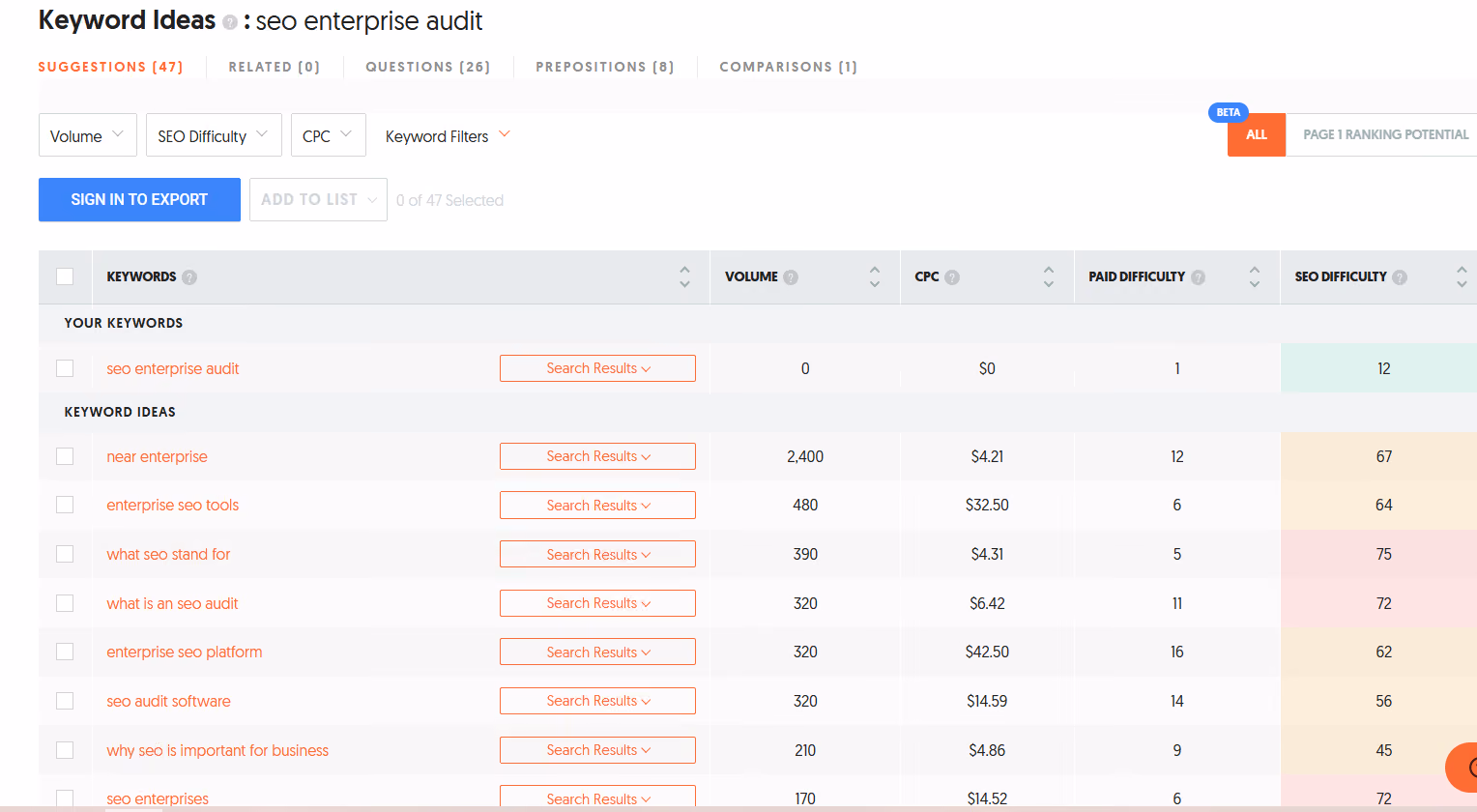Image resolution: width=1477 pixels, height=812 pixels.
Task: Toggle the select-all keywords checkbox
Action: click(x=65, y=276)
